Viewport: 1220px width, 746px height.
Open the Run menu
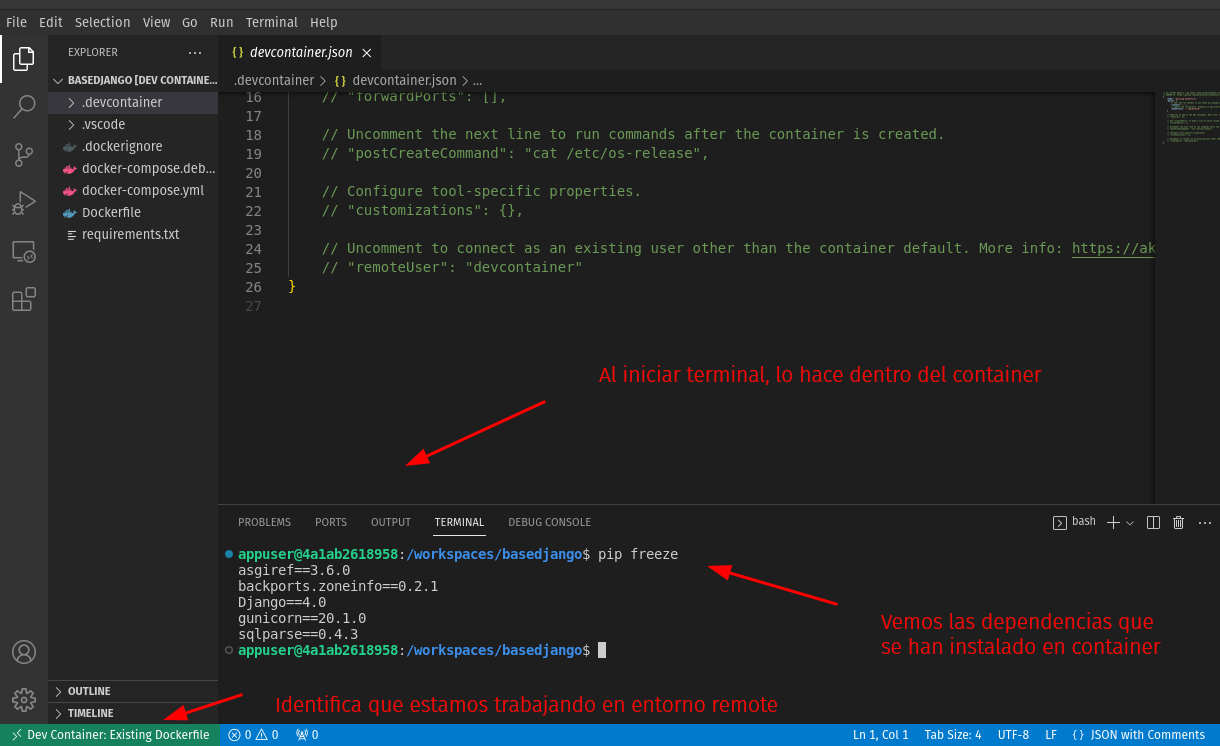[x=221, y=22]
